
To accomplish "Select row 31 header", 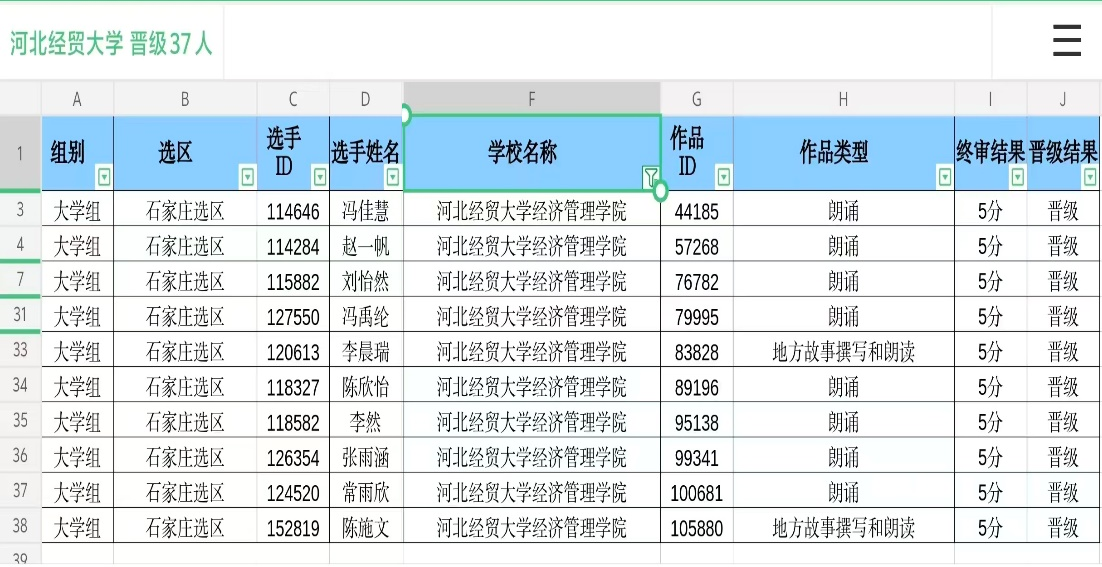I will 20,315.
